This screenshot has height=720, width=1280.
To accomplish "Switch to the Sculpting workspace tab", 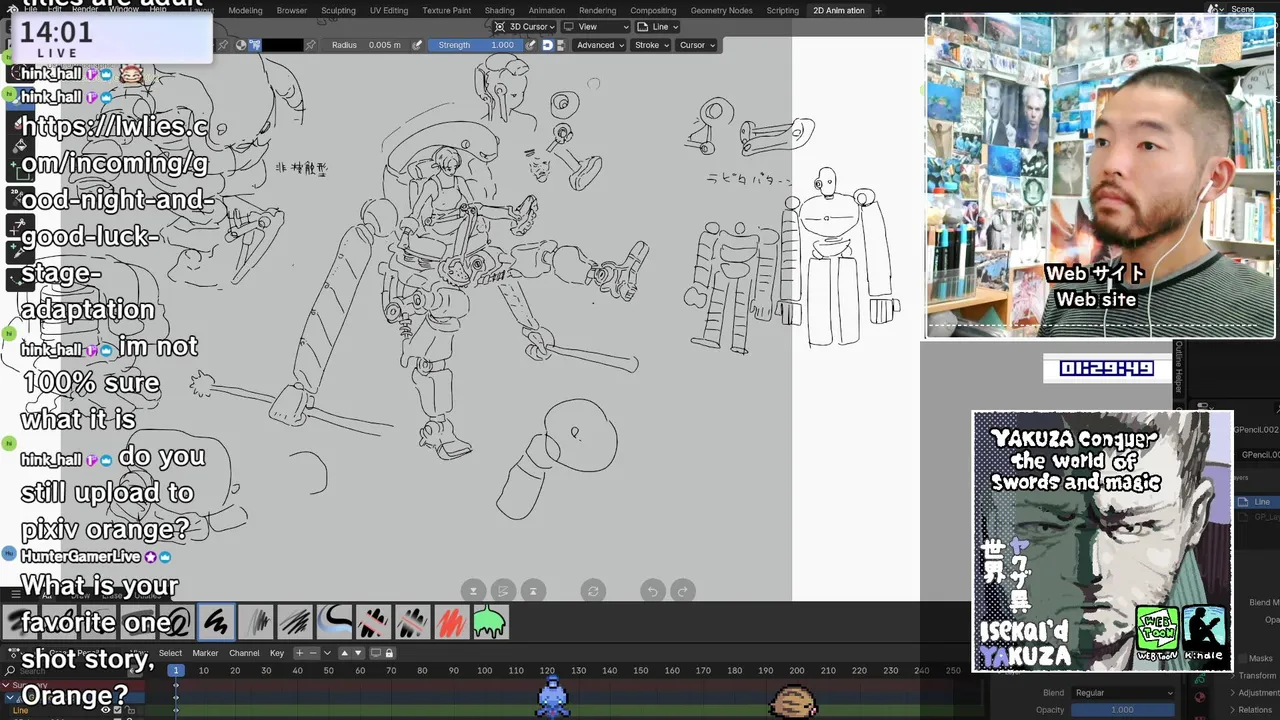I will coord(338,10).
